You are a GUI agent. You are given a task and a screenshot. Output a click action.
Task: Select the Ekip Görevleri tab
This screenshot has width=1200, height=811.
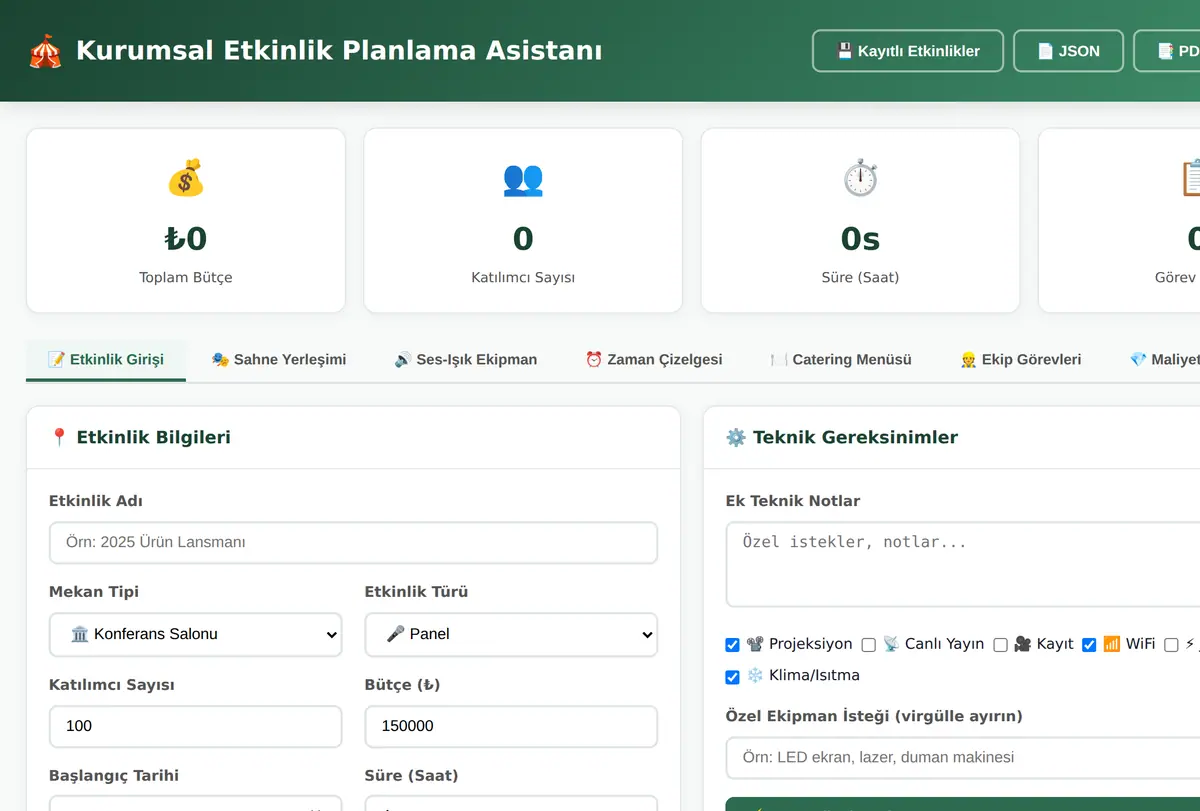tap(1021, 360)
